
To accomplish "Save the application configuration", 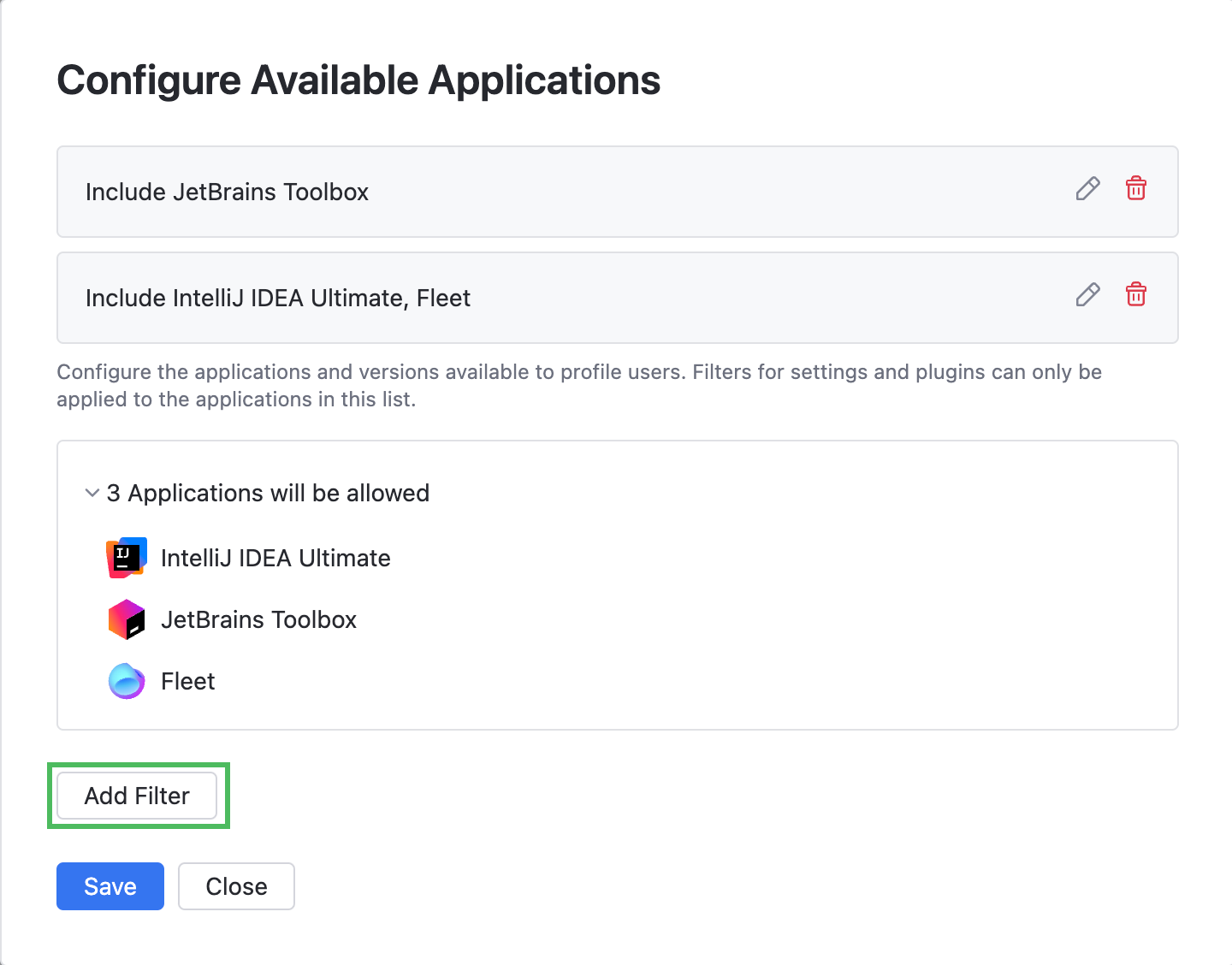I will pyautogui.click(x=110, y=886).
